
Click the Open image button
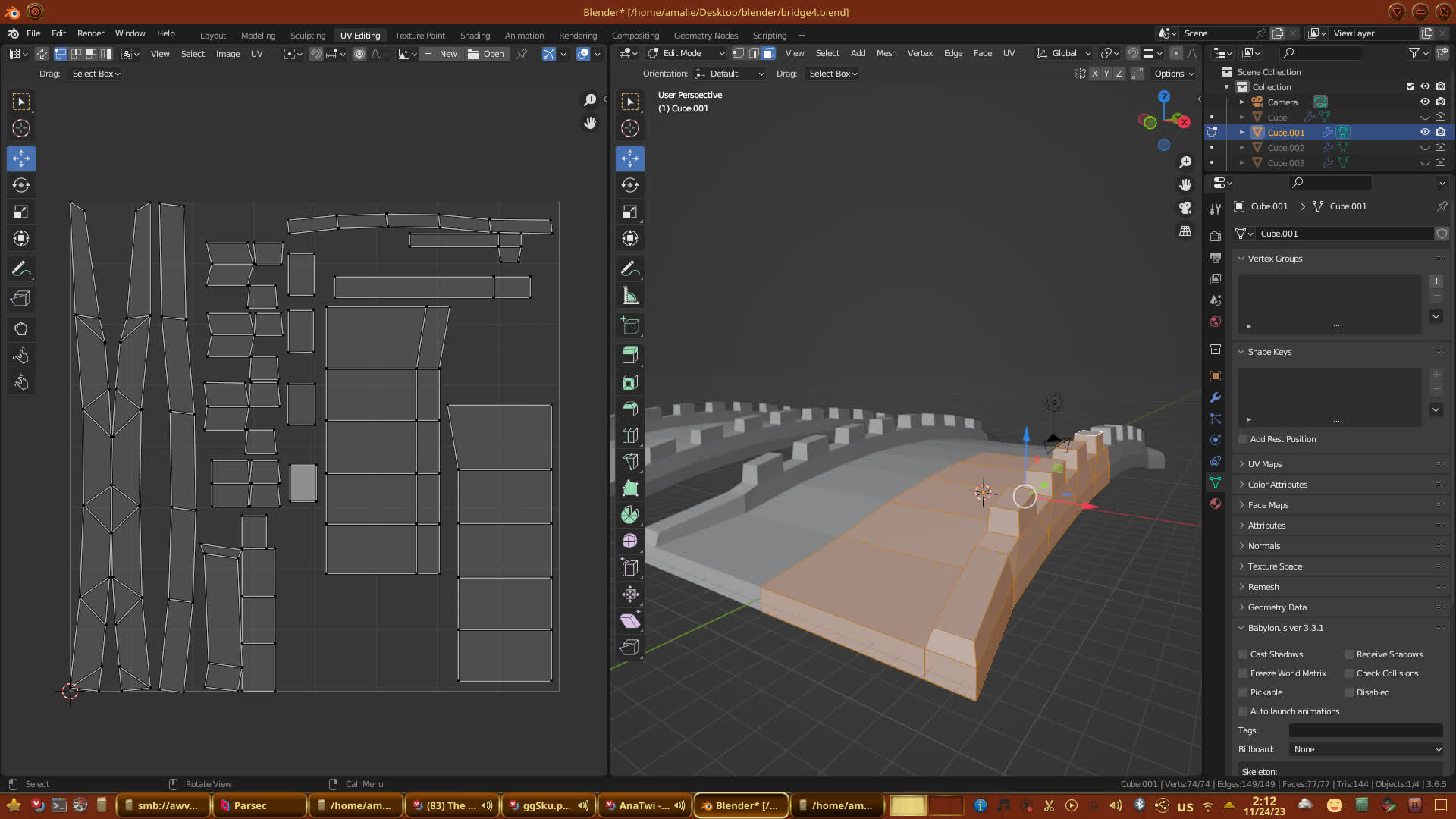click(x=487, y=54)
